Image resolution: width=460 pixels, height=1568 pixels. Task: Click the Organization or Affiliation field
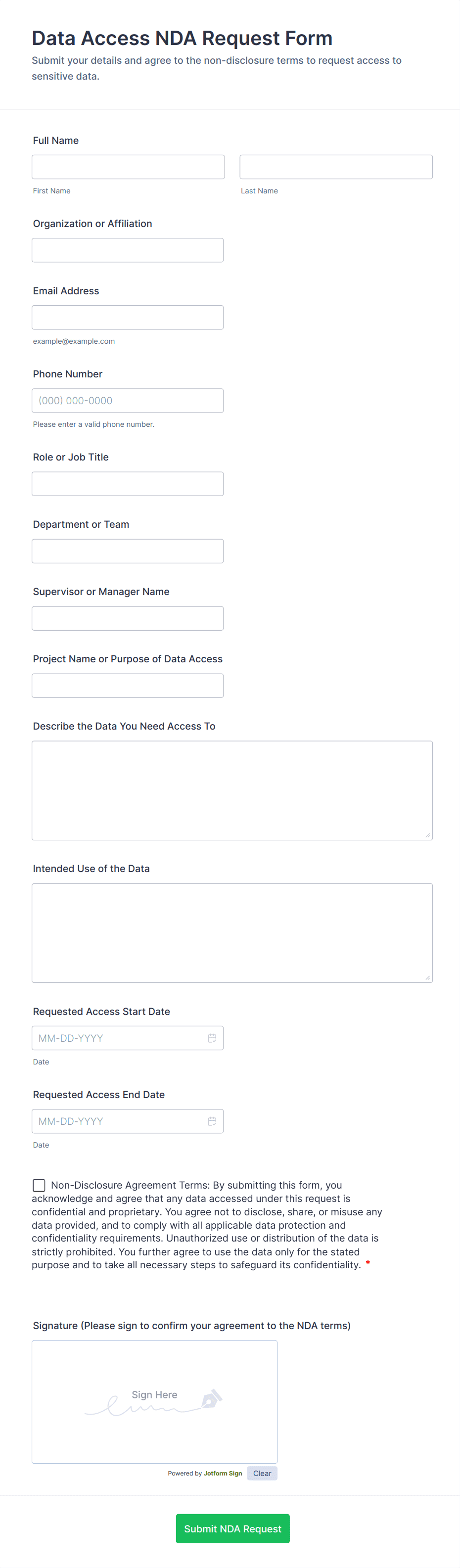click(128, 250)
